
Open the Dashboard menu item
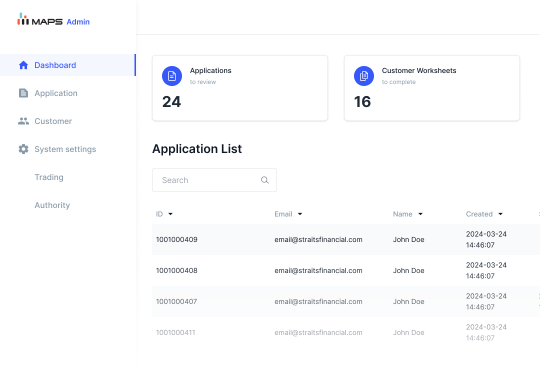(68, 65)
